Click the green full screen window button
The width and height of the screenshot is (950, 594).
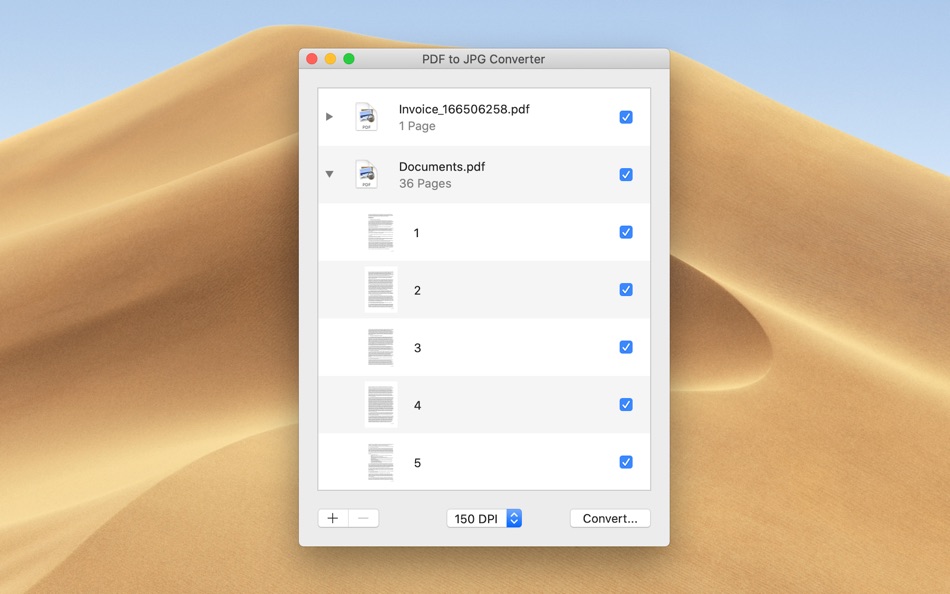349,59
